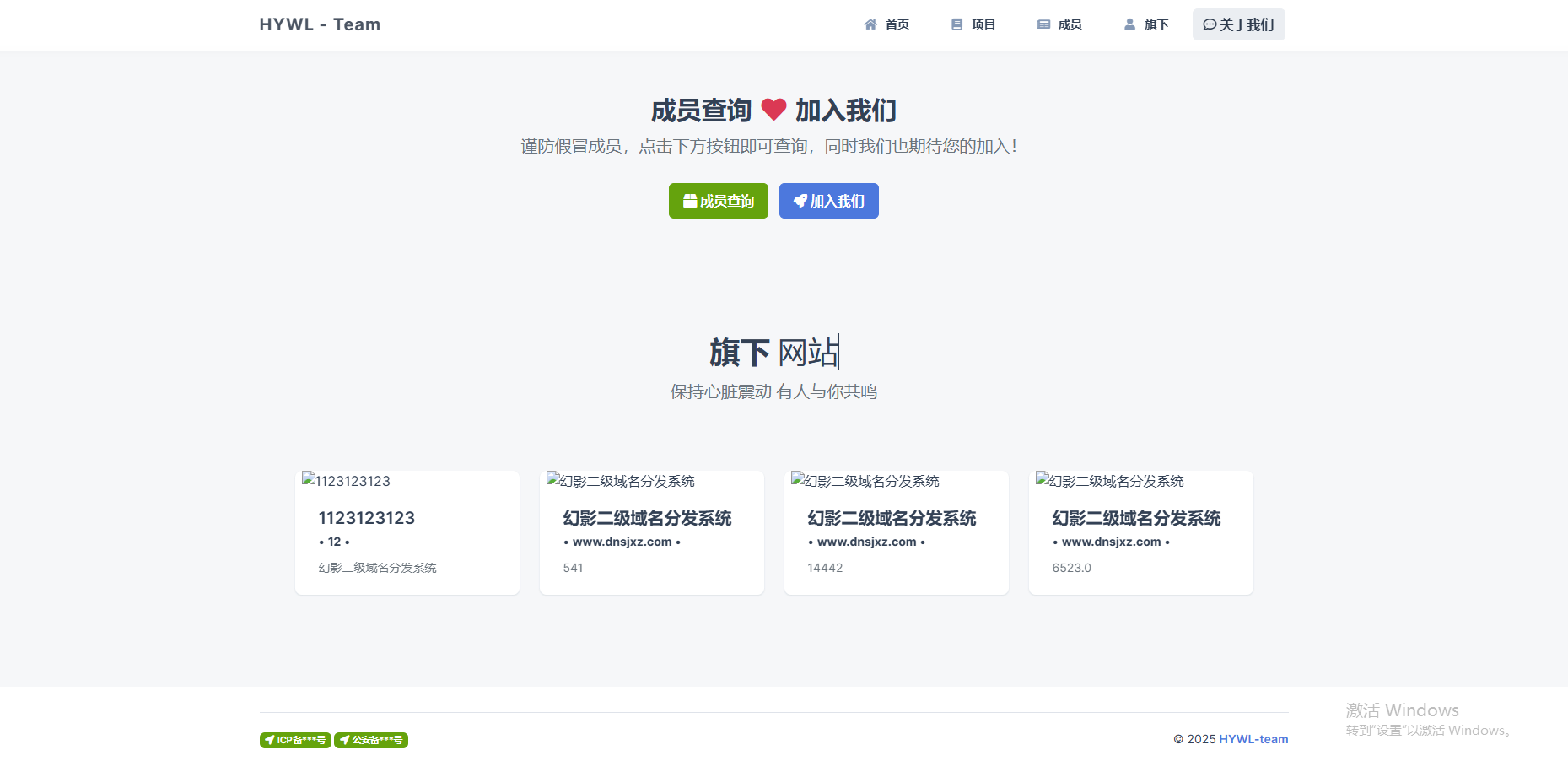Click the briefcase icon in 成员查询 button
This screenshot has width=1568, height=777.
click(690, 201)
